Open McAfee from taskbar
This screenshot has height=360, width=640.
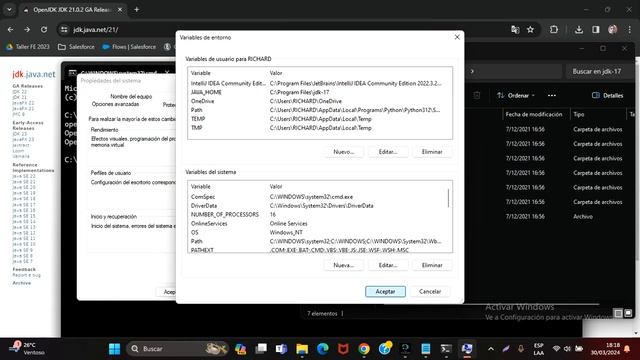click(343, 349)
